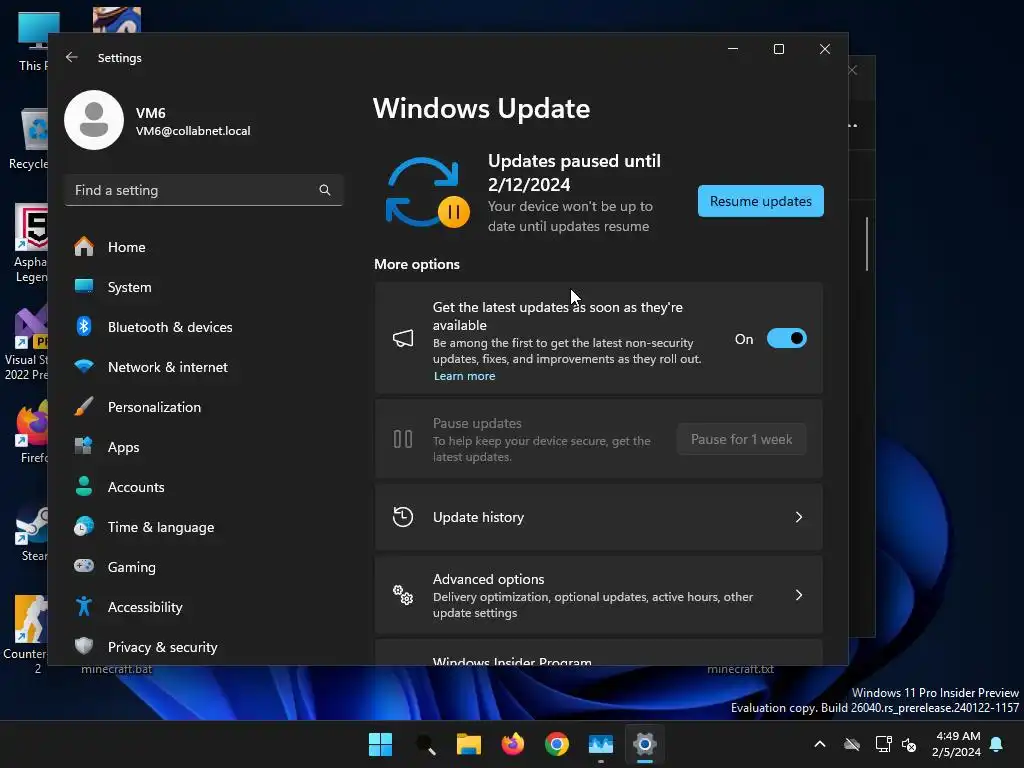Select minecraft.txt file on the desktop
The image size is (1024, 768).
click(x=741, y=669)
